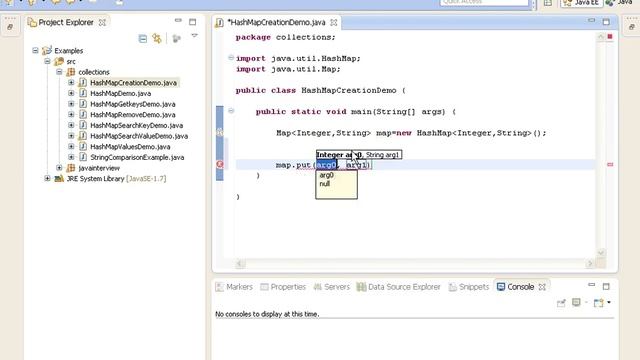Expand HashMapCreationDemo.java tree node
640x360 pixels.
point(71,82)
